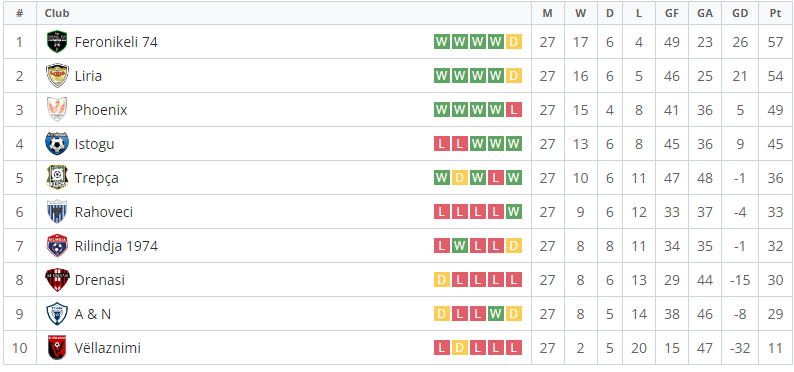Click Phoenix's latest red L result badge
This screenshot has height=372, width=794.
[513, 110]
